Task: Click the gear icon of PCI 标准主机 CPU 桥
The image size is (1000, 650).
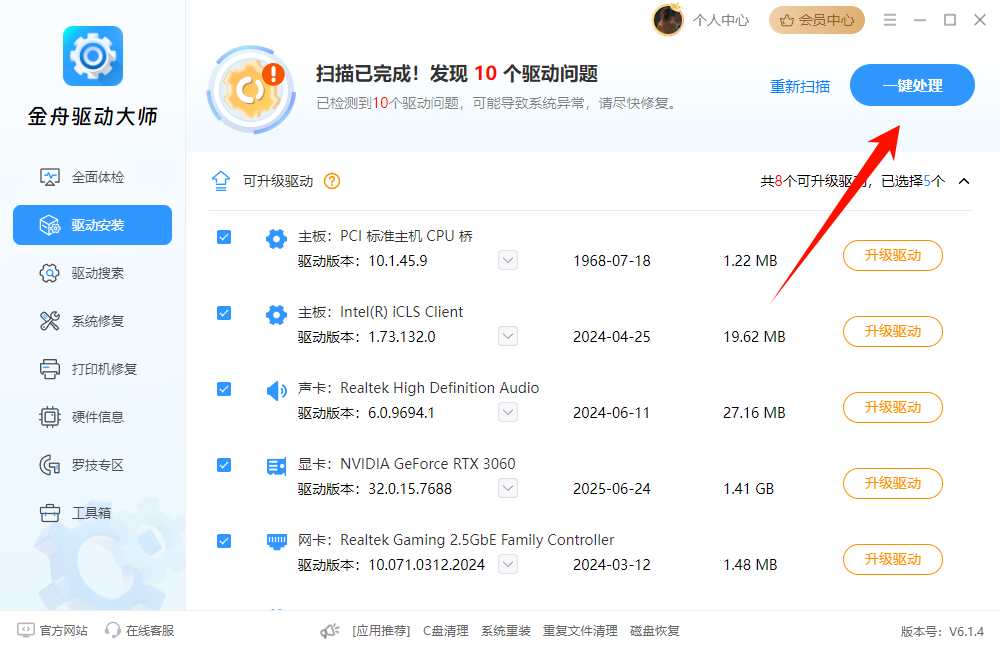Action: [x=276, y=239]
